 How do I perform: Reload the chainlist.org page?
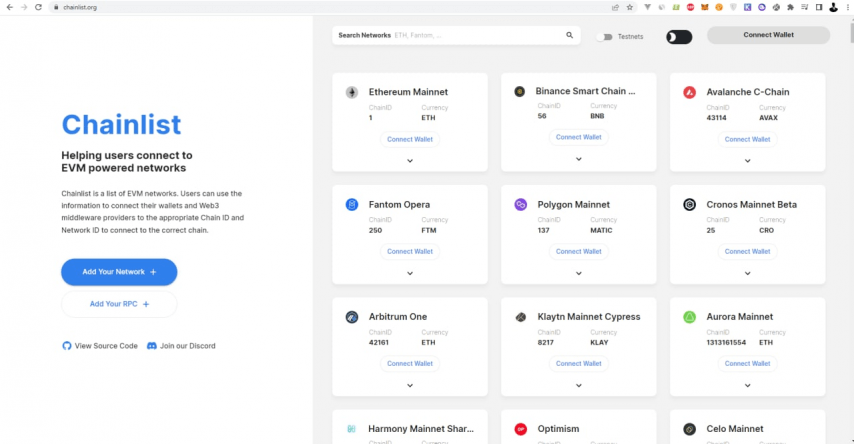tap(38, 7)
